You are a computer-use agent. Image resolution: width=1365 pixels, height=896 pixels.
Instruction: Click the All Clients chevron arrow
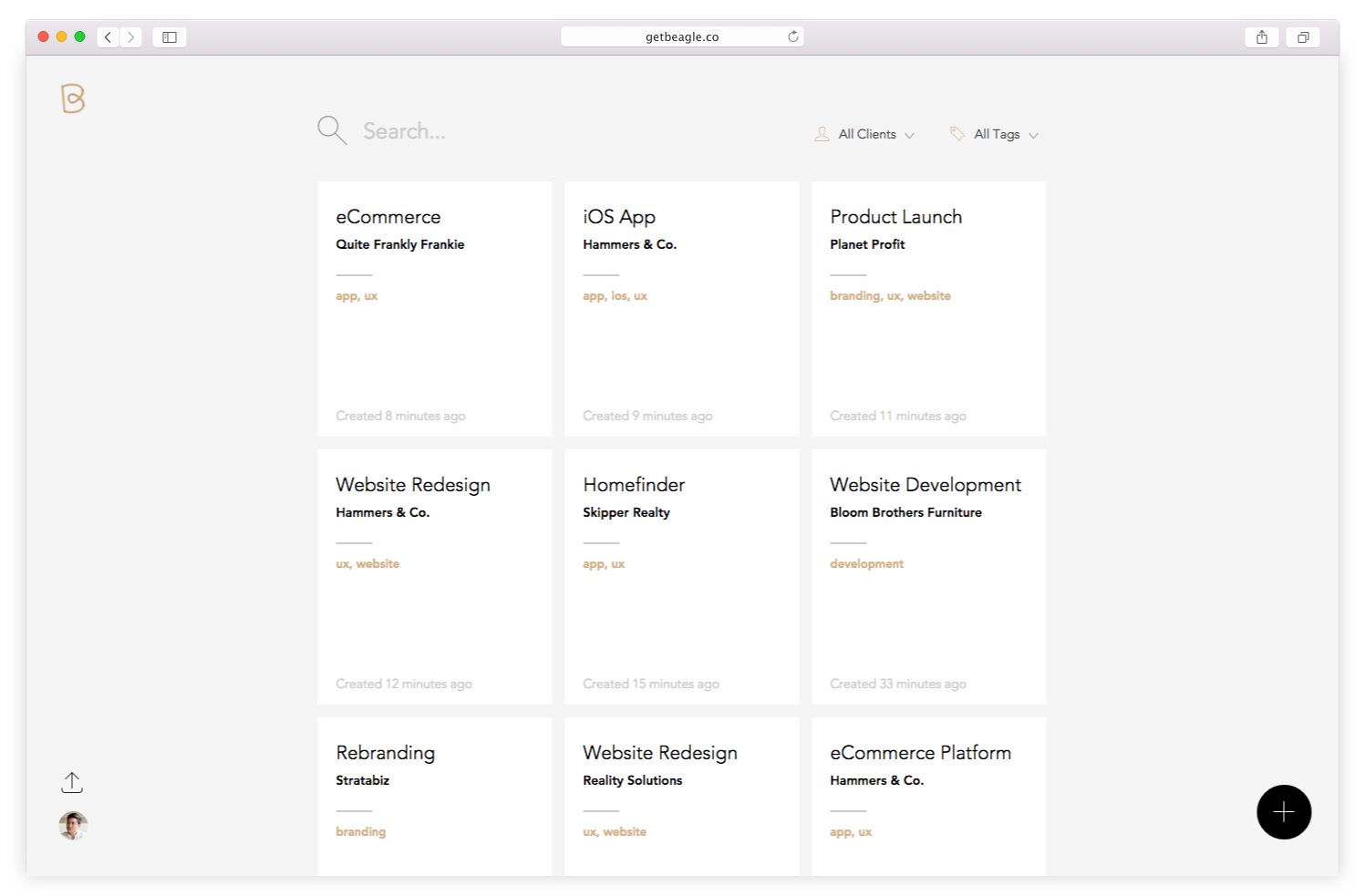(x=909, y=136)
